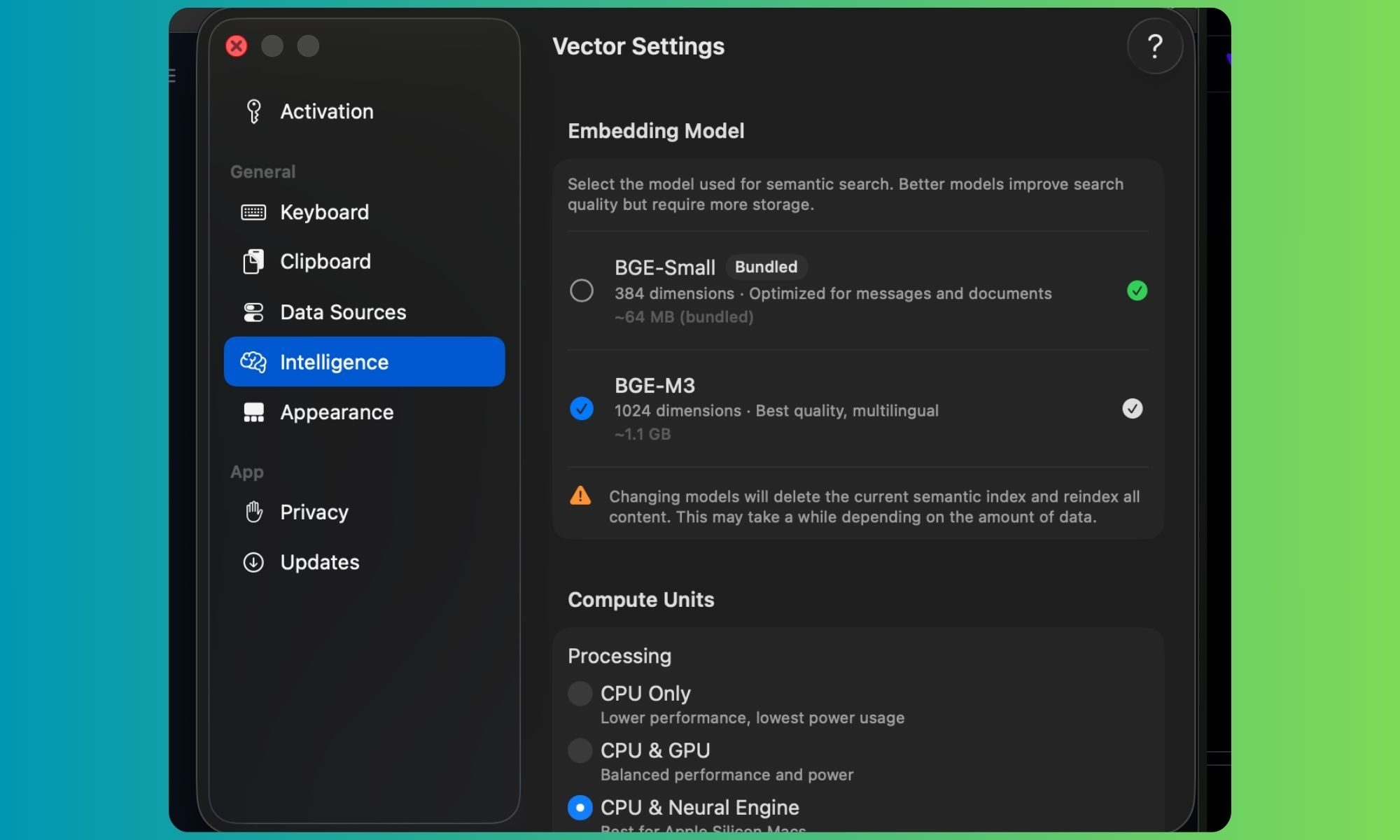The height and width of the screenshot is (840, 1400).
Task: Click the warning triangle about reindexing
Action: click(580, 496)
